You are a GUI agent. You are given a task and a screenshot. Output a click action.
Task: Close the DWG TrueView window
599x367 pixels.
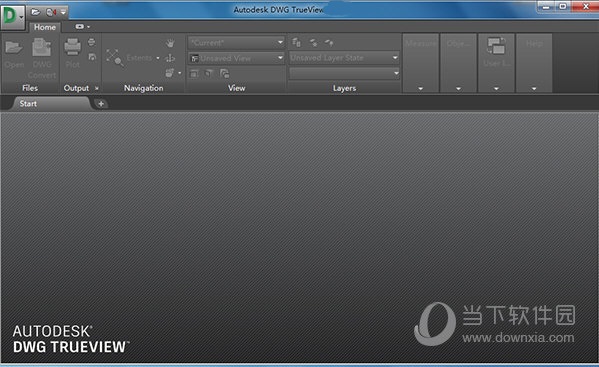pyautogui.click(x=585, y=6)
